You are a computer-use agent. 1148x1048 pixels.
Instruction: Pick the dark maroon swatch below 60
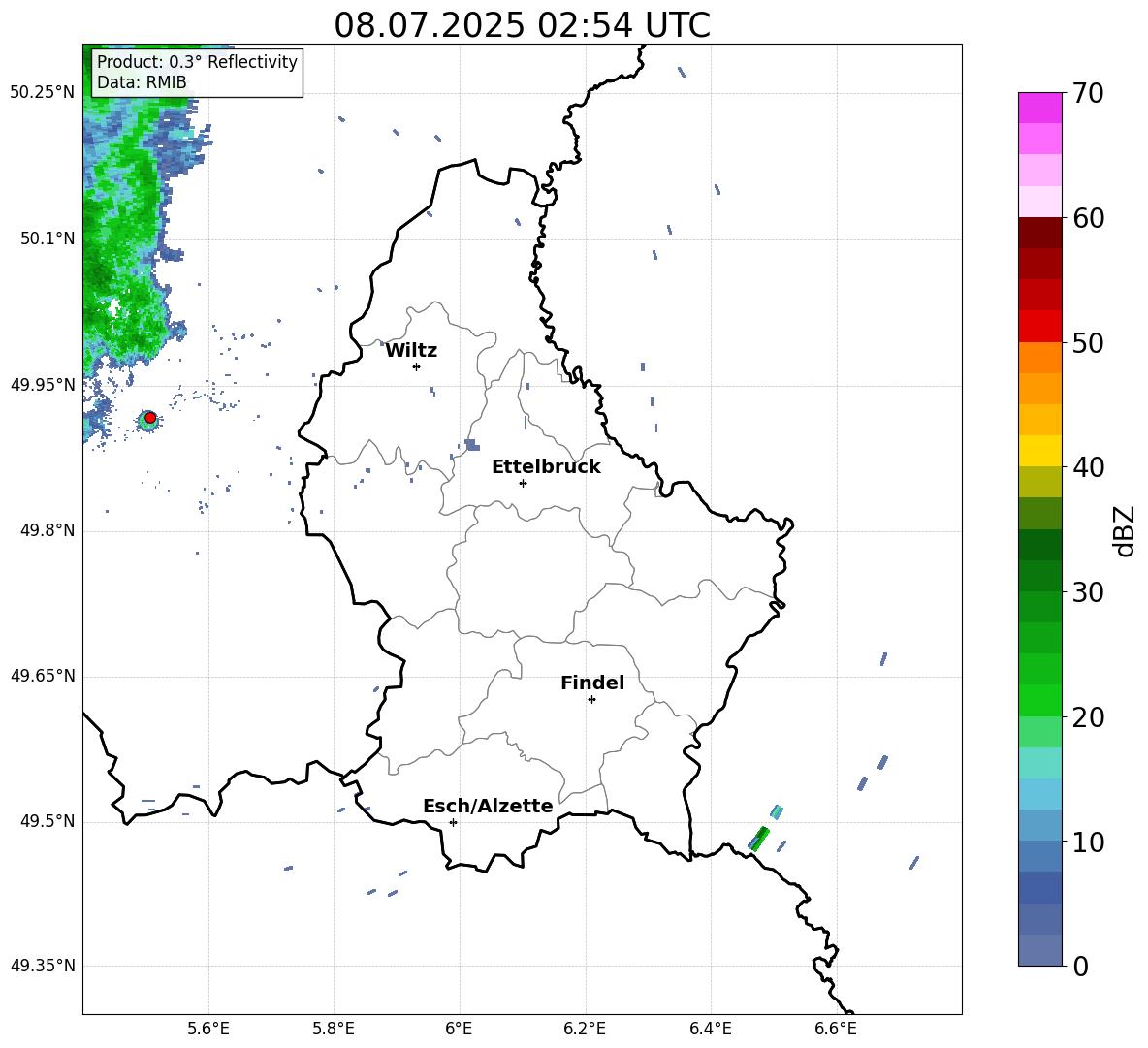(x=1039, y=233)
